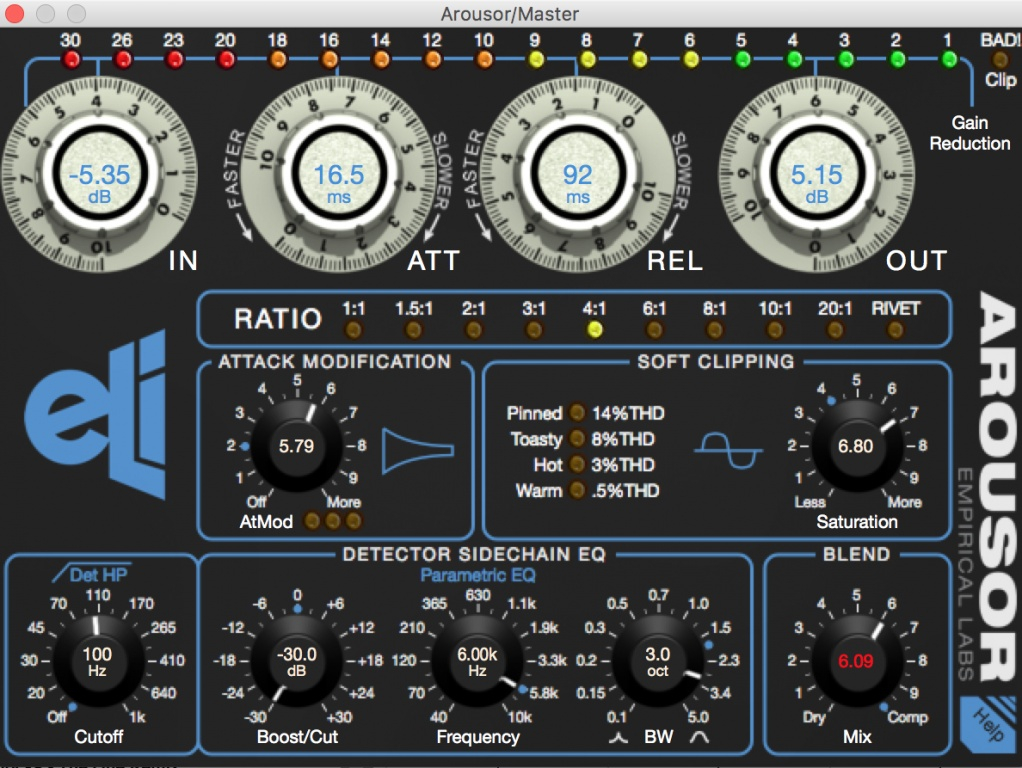This screenshot has height=768, width=1022.
Task: Select the 10:1 ratio LED
Action: (775, 330)
